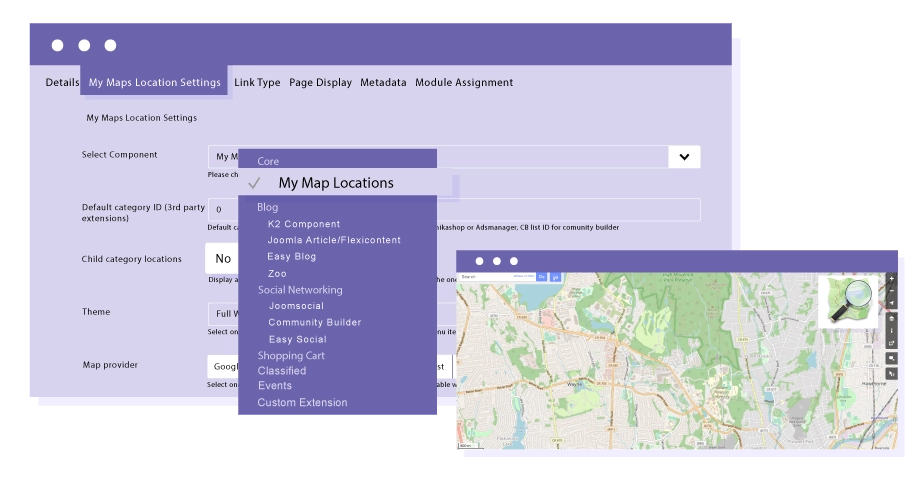Screen dimensions: 920x500
Task: Click the Map provider label
Action: 110,364
